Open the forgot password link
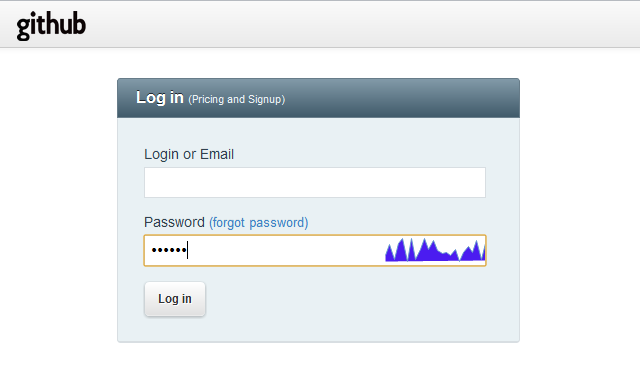Image resolution: width=640 pixels, height=365 pixels. (258, 223)
